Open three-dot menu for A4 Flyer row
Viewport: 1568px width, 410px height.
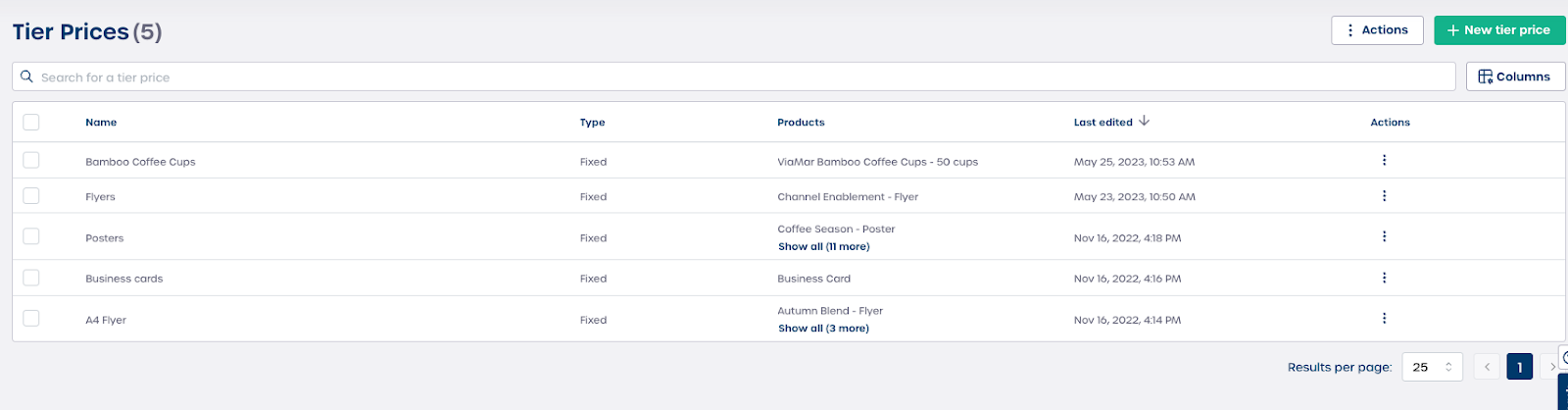1384,319
